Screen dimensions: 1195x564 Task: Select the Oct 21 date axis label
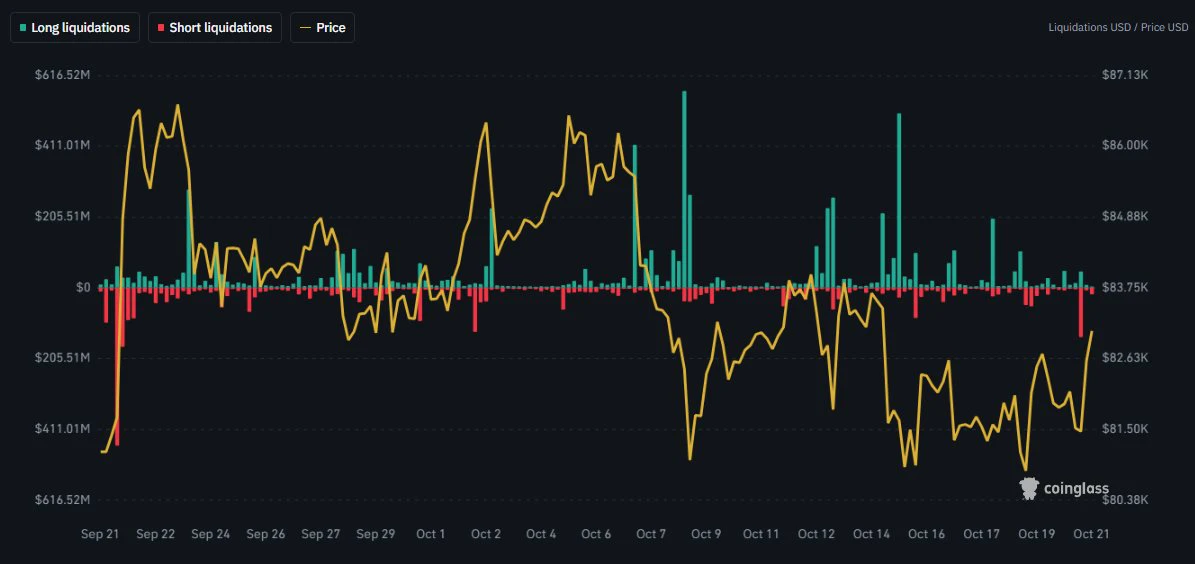coord(1091,534)
